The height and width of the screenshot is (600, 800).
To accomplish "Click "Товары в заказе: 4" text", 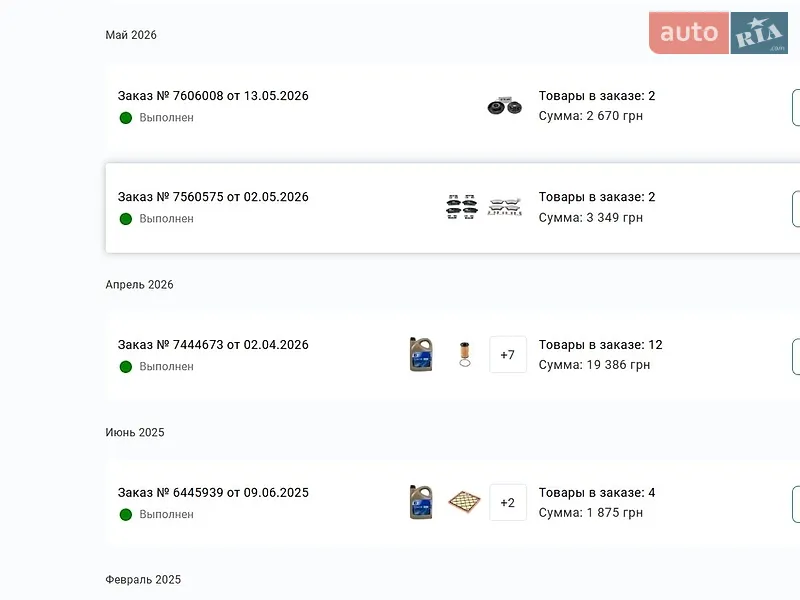I will 597,493.
